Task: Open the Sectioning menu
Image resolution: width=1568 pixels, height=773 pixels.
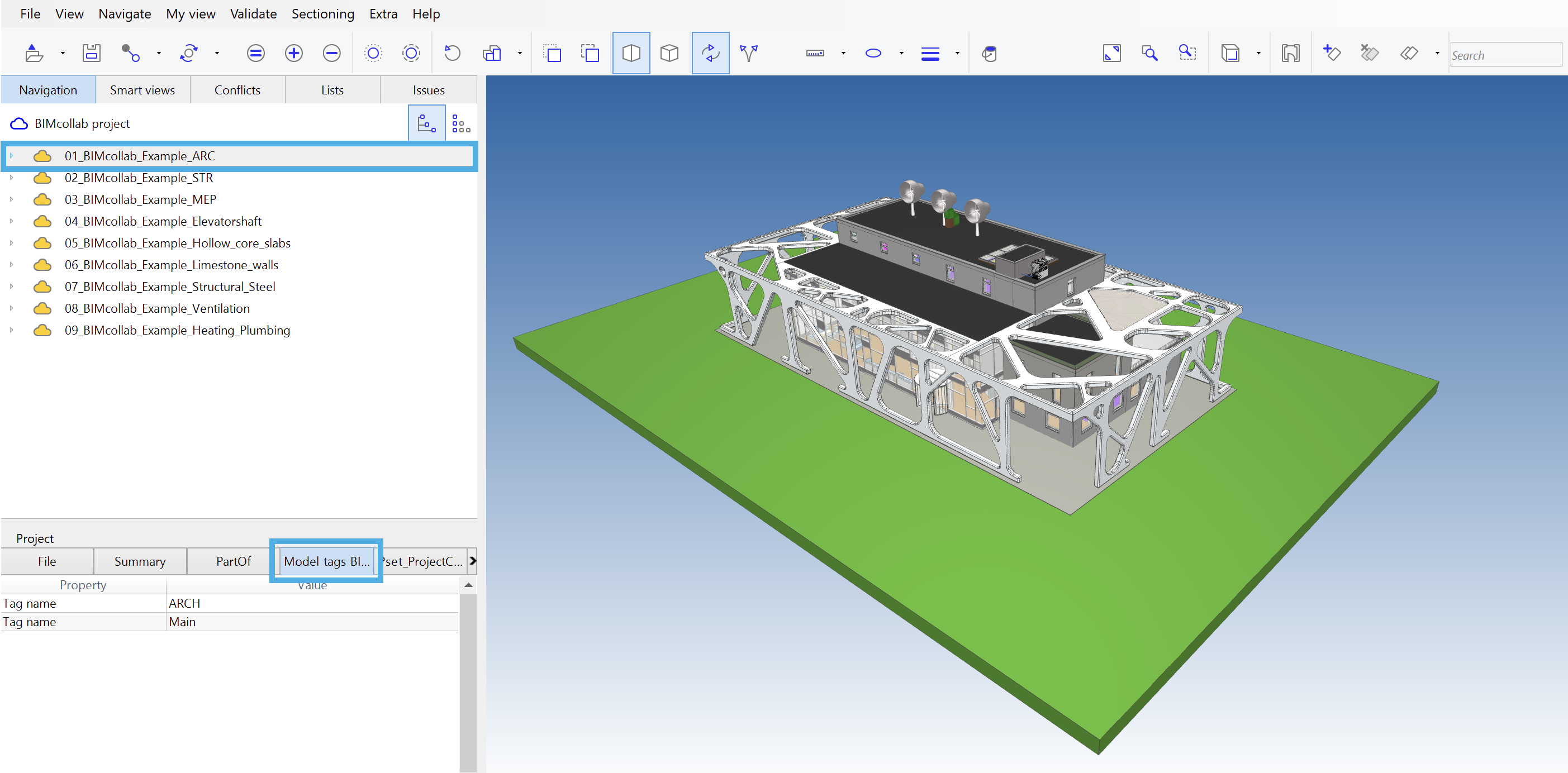Action: pos(322,13)
